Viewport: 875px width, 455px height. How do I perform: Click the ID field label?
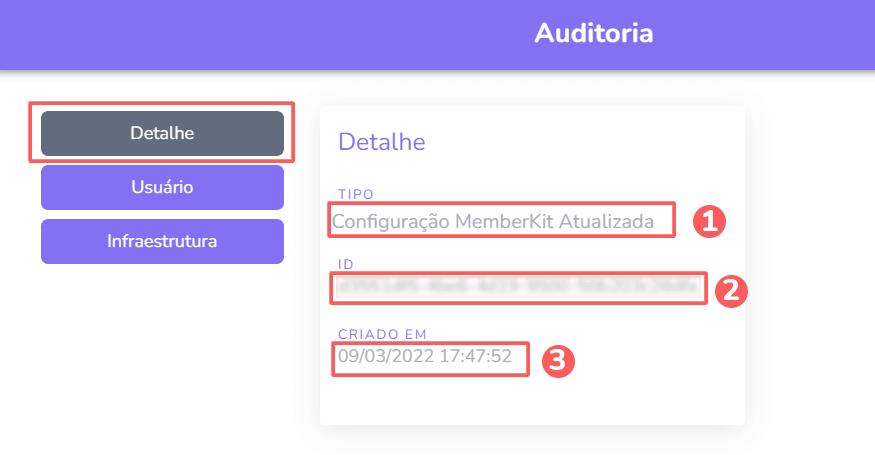pos(346,264)
